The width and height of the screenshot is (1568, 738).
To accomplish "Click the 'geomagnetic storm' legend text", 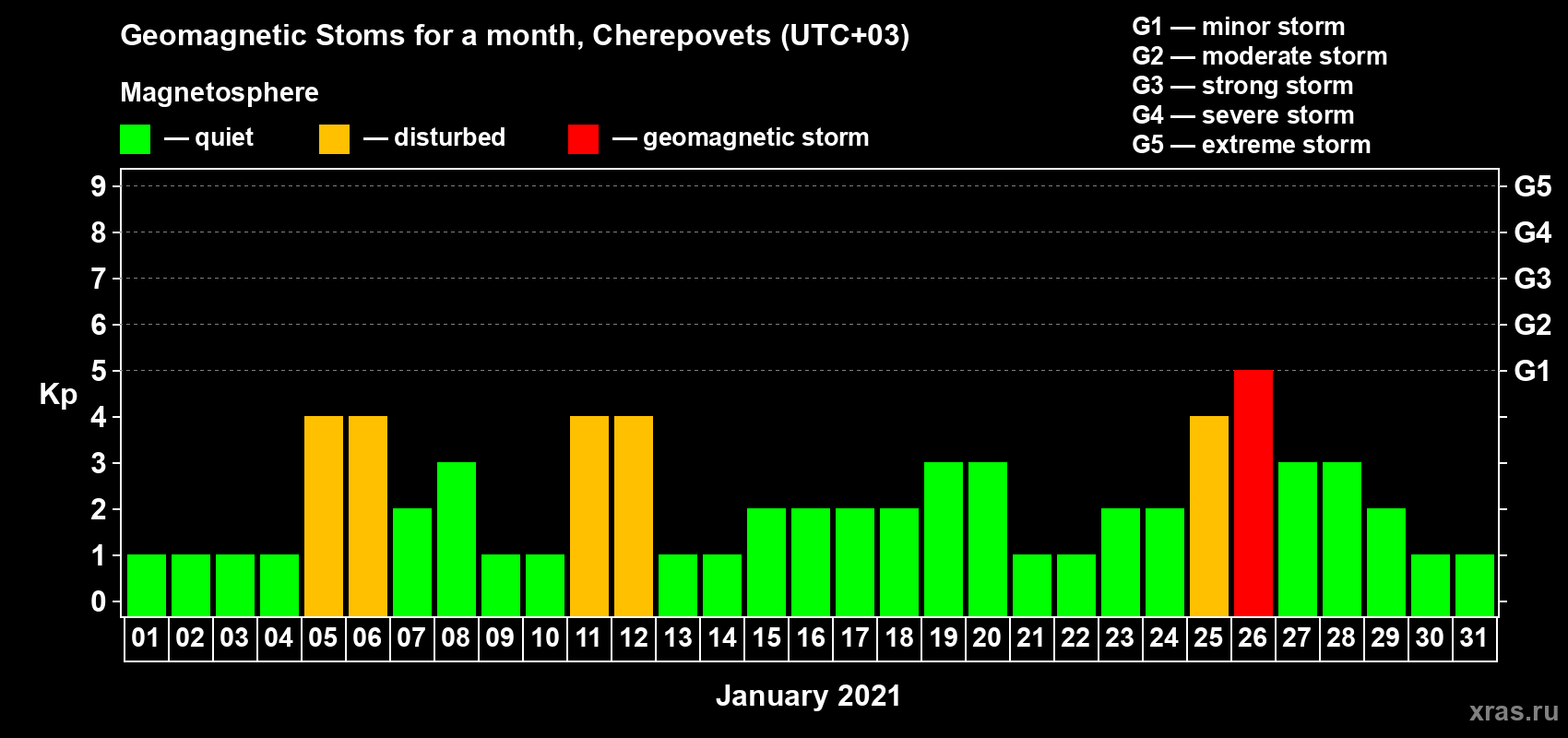I will pyautogui.click(x=756, y=138).
